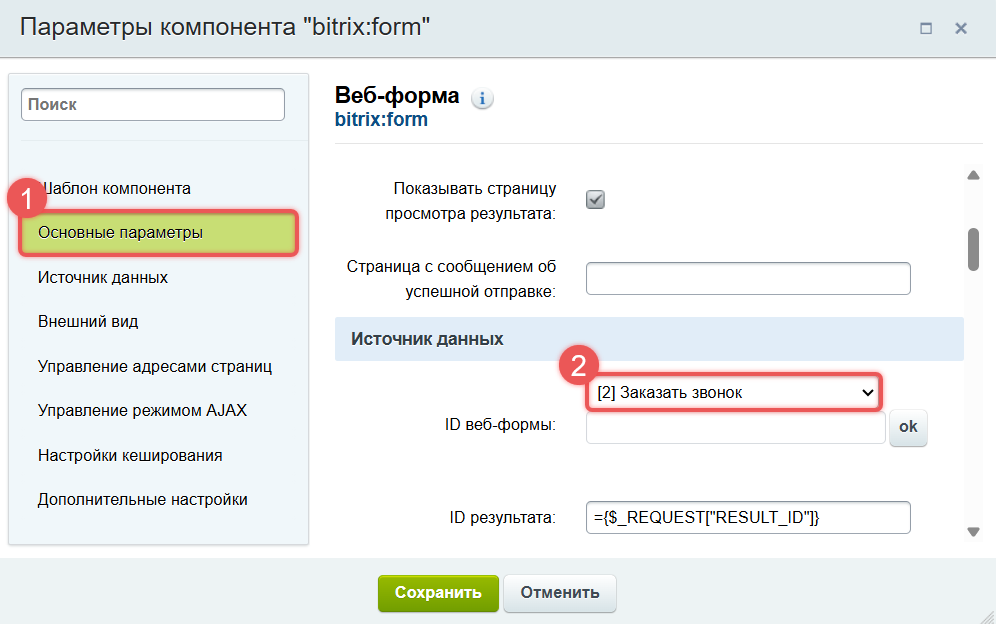Focus the Поиск search field
This screenshot has width=996, height=624.
pos(153,104)
